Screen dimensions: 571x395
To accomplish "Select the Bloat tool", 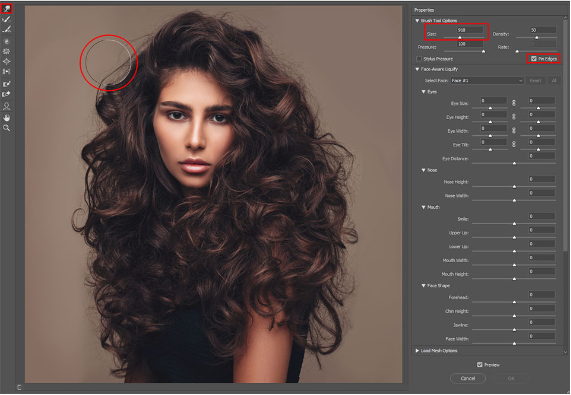I will point(7,62).
